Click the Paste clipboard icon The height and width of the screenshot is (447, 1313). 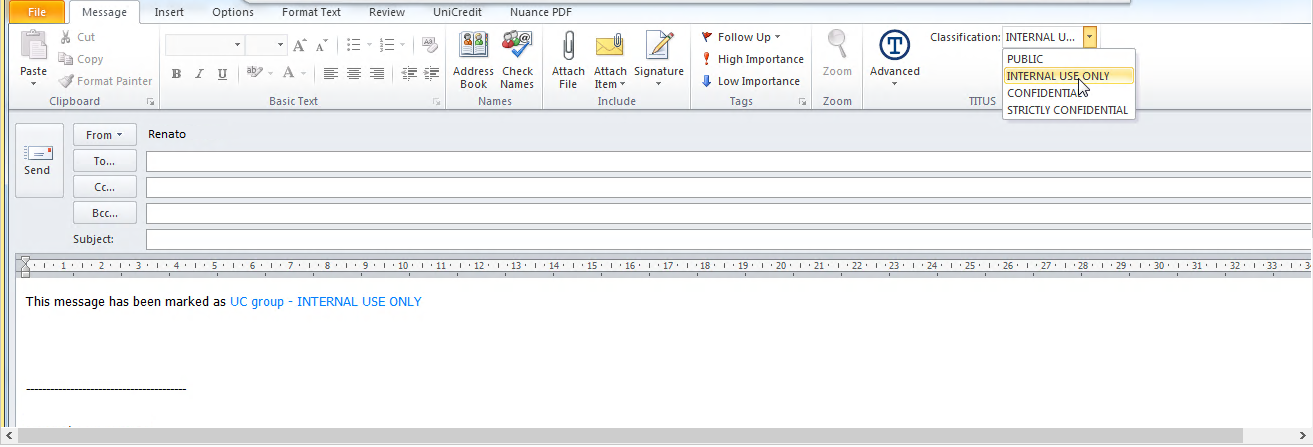tap(34, 47)
